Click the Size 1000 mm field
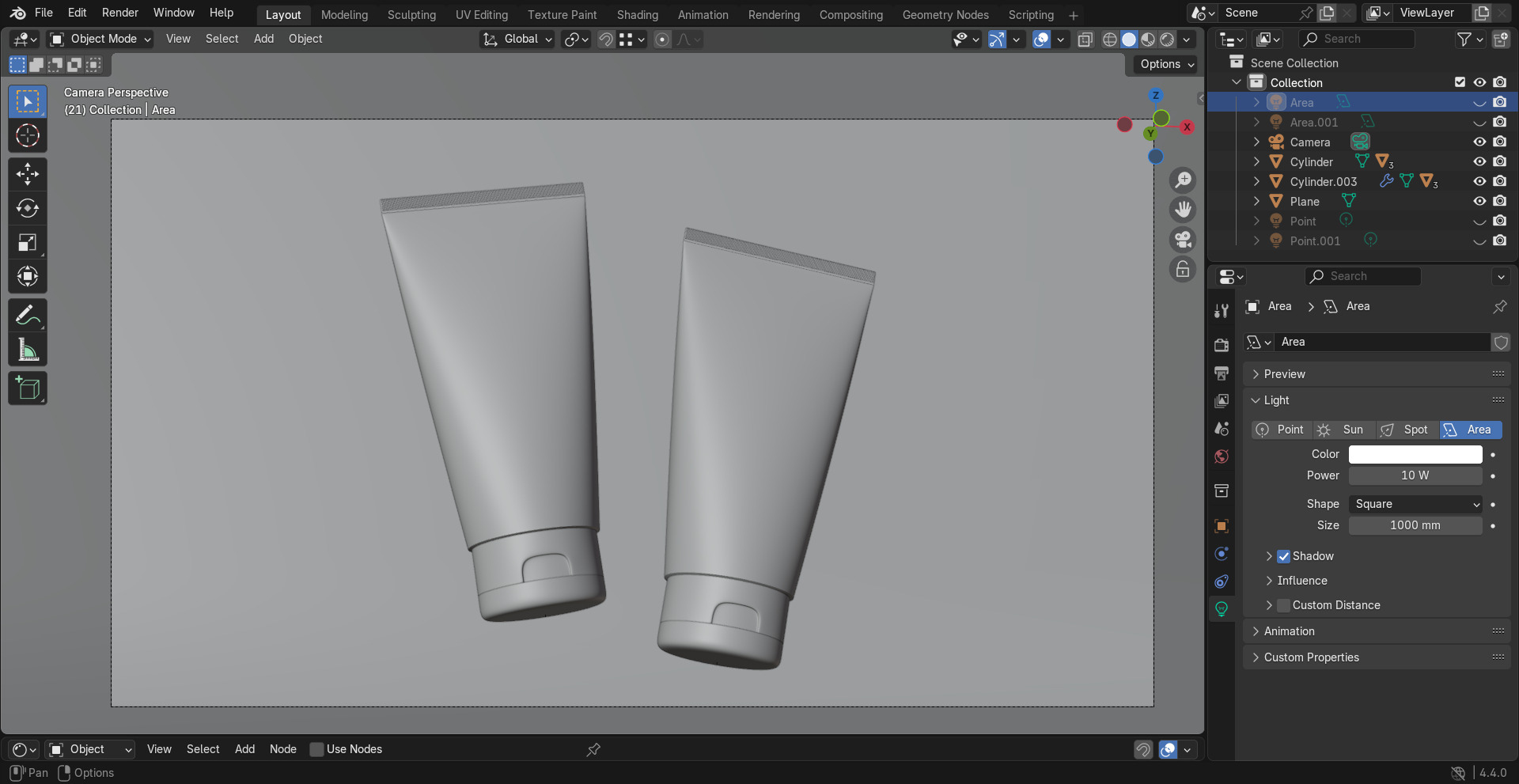 click(1415, 525)
